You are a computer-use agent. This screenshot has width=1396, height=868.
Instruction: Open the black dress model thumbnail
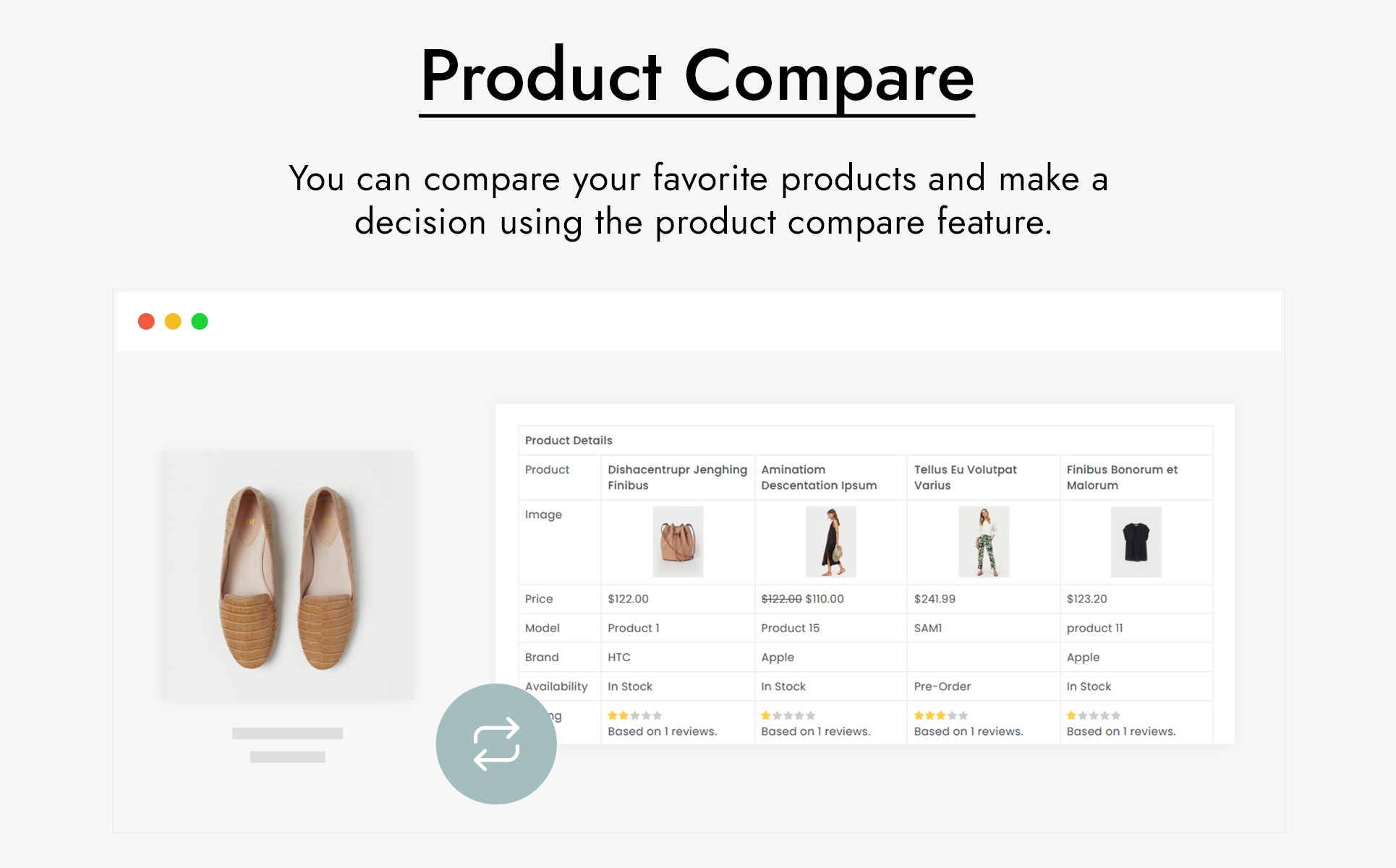(x=830, y=542)
